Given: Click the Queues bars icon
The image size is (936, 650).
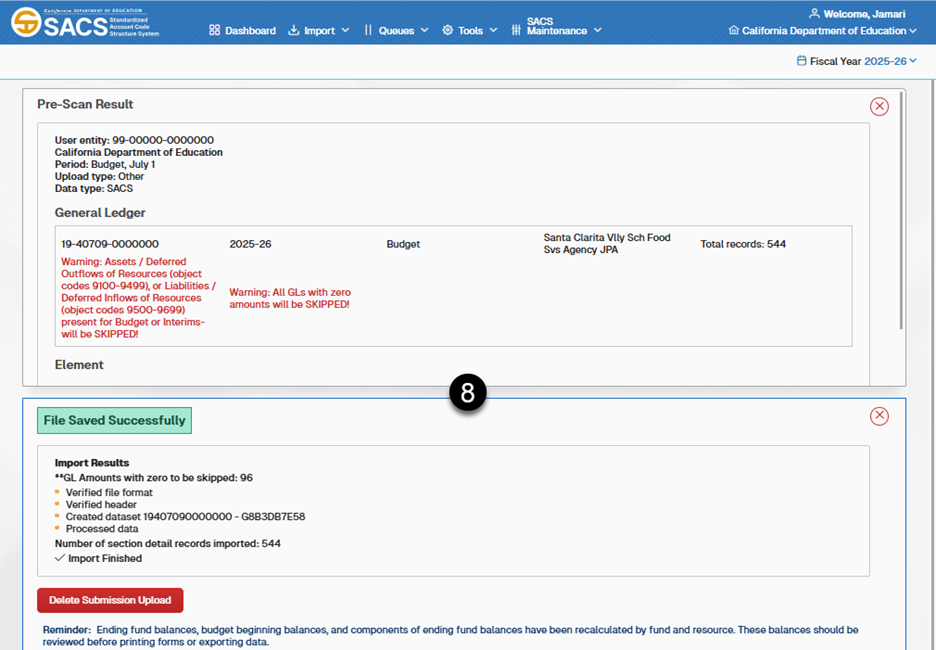Looking at the screenshot, I should [368, 30].
